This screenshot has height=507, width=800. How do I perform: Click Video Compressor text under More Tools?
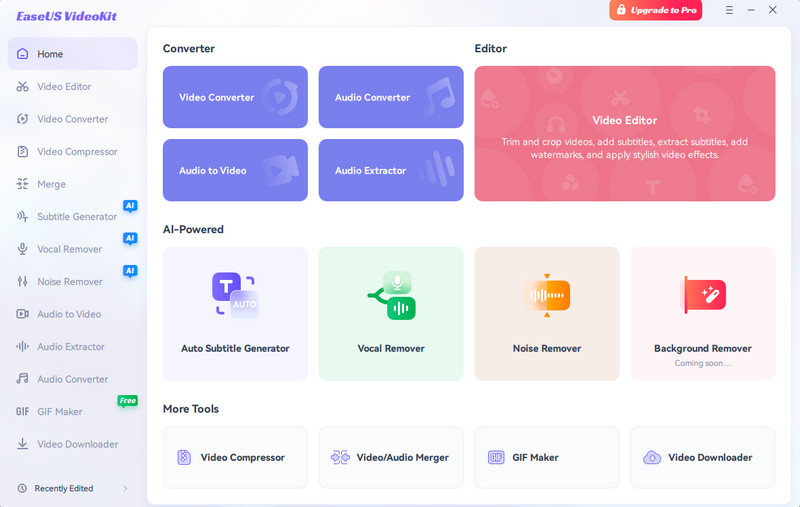click(243, 458)
